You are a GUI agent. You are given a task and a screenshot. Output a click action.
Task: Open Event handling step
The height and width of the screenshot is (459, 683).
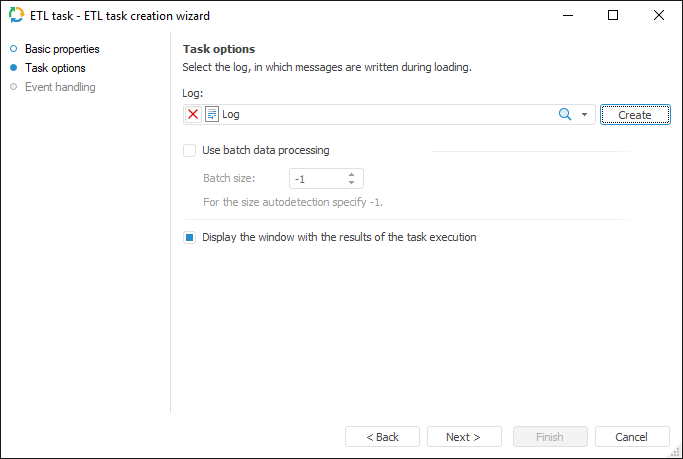(x=60, y=87)
